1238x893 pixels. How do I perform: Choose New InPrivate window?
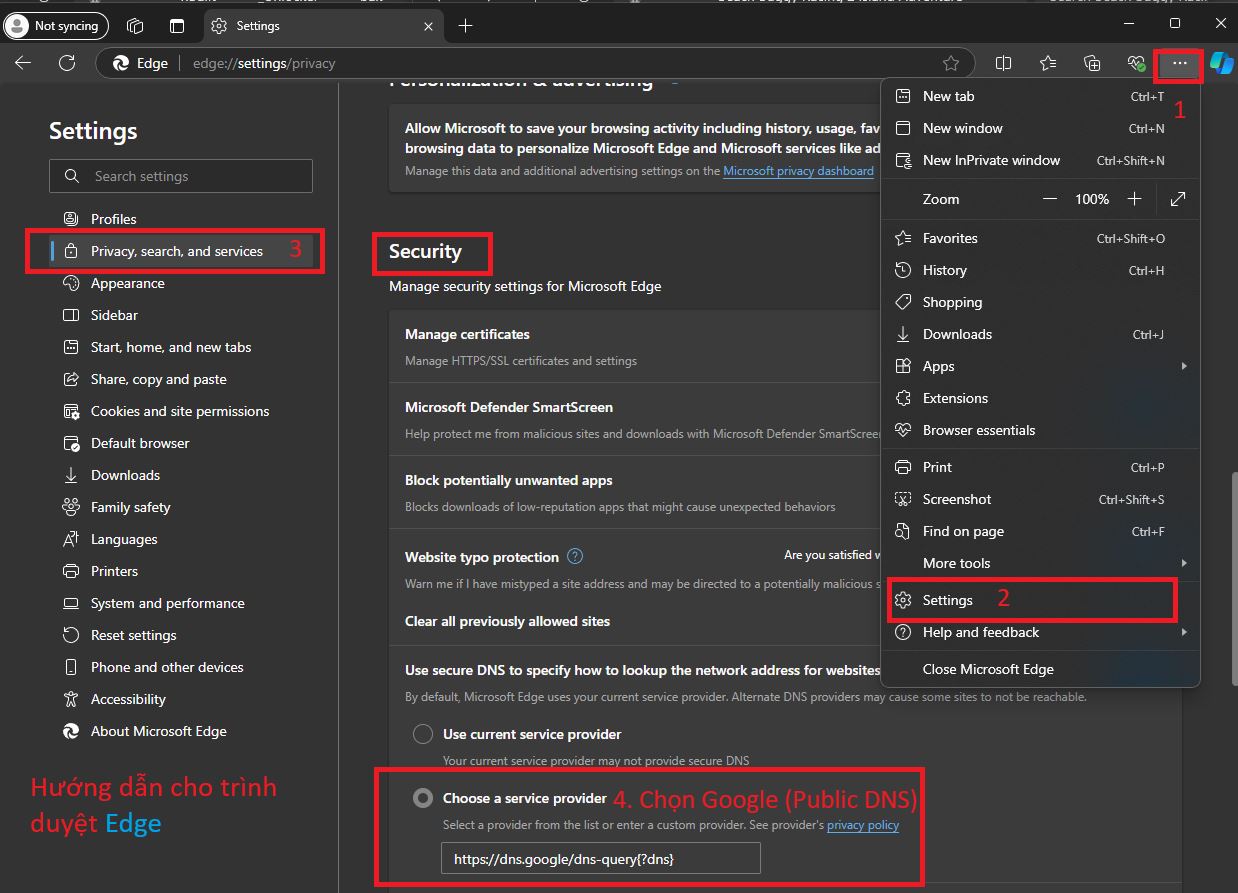pyautogui.click(x=1040, y=160)
